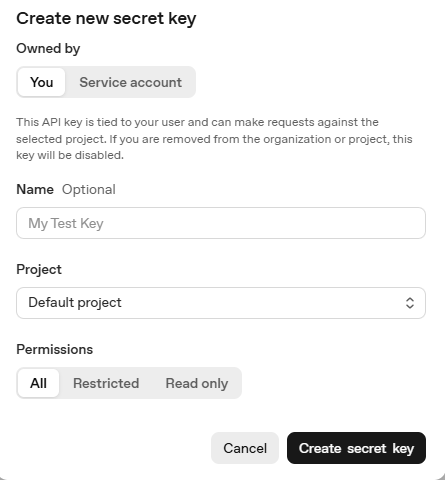Click the Cancel button
The height and width of the screenshot is (480, 445).
tap(245, 448)
